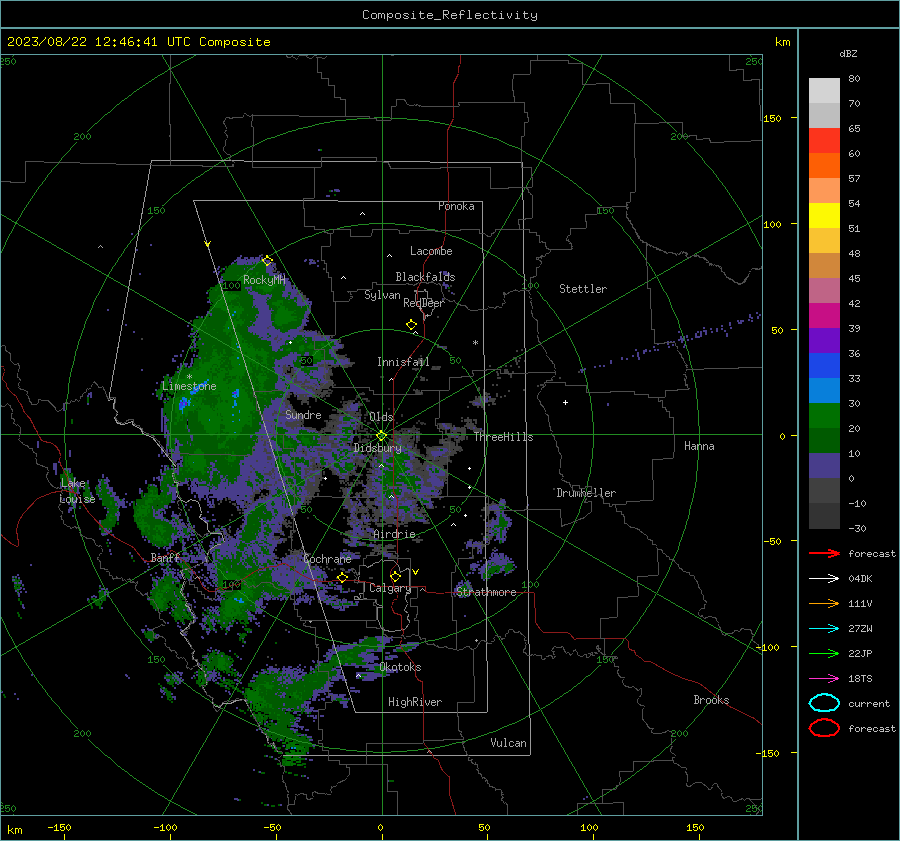
Task: Click the -30 dBZ value in legend
Action: tap(857, 528)
